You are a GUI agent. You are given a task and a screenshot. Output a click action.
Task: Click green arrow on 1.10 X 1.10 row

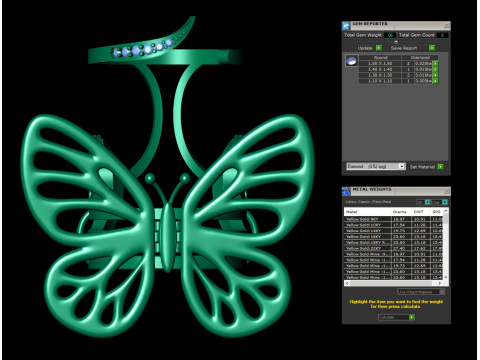click(435, 81)
